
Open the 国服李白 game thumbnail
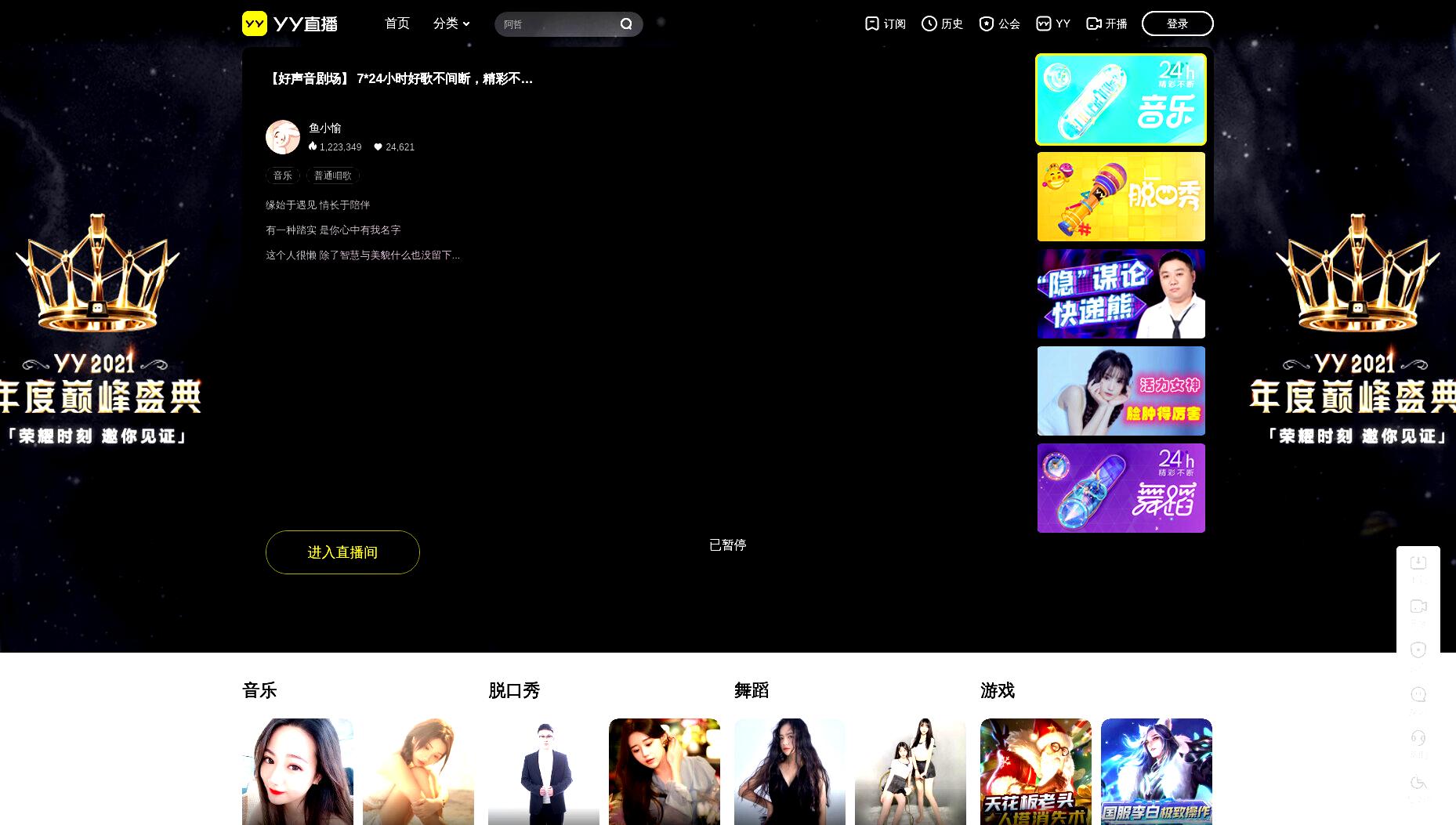(x=1157, y=772)
